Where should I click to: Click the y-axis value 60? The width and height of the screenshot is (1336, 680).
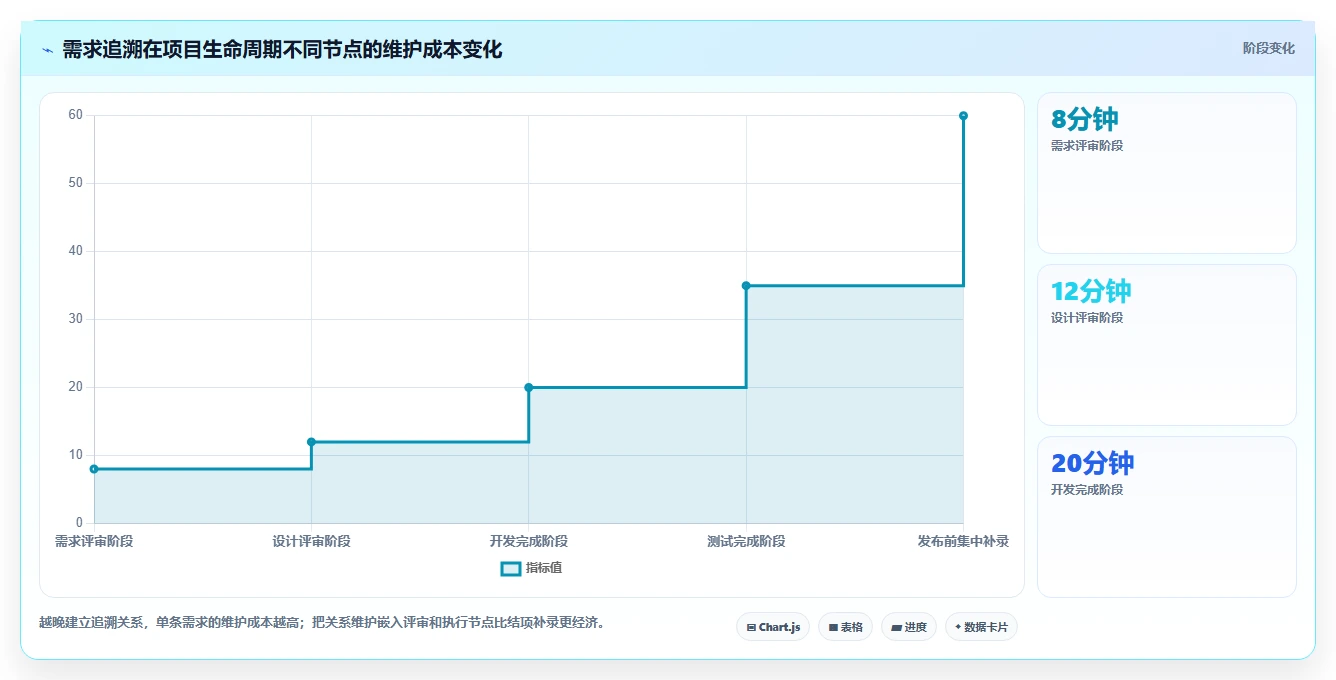click(x=76, y=115)
